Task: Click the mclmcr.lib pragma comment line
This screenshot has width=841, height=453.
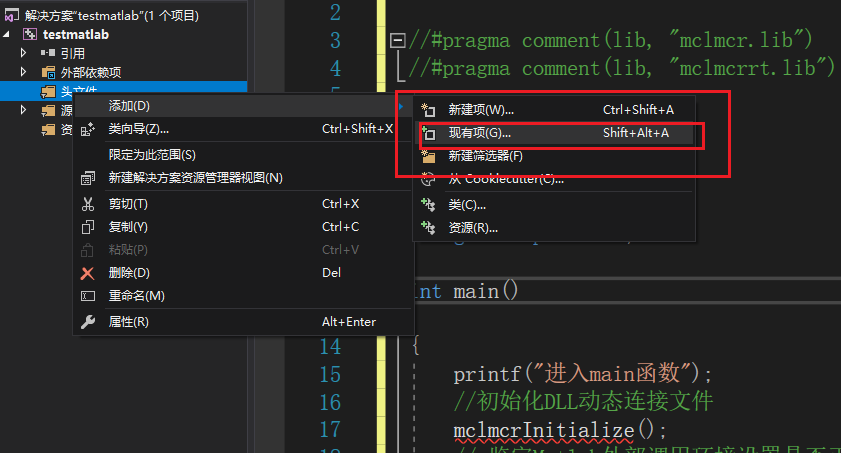Action: coord(610,40)
